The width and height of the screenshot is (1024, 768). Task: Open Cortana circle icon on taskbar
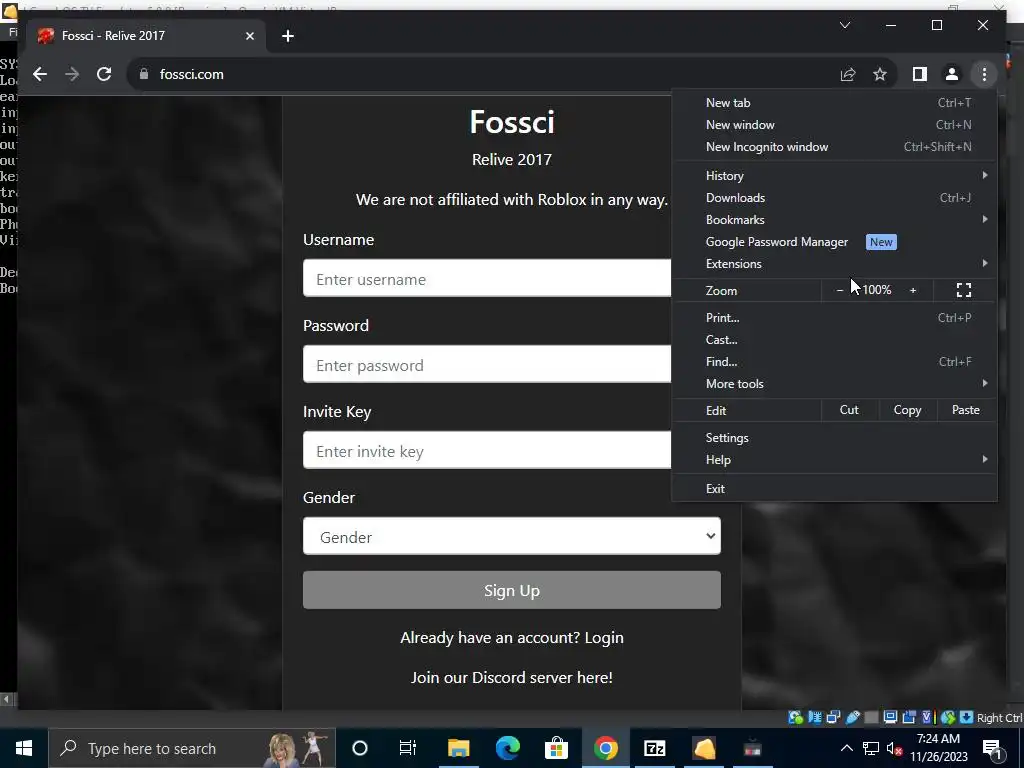(x=360, y=748)
